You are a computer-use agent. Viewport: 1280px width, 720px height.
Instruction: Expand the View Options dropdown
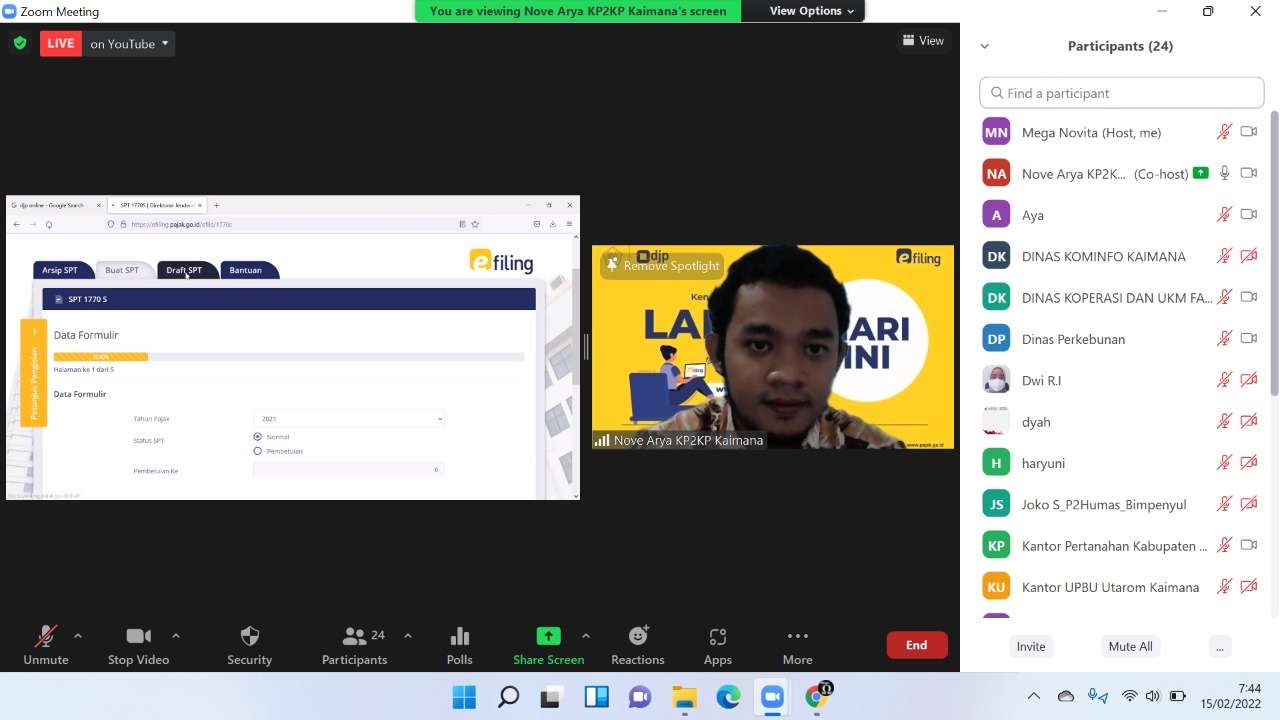811,11
